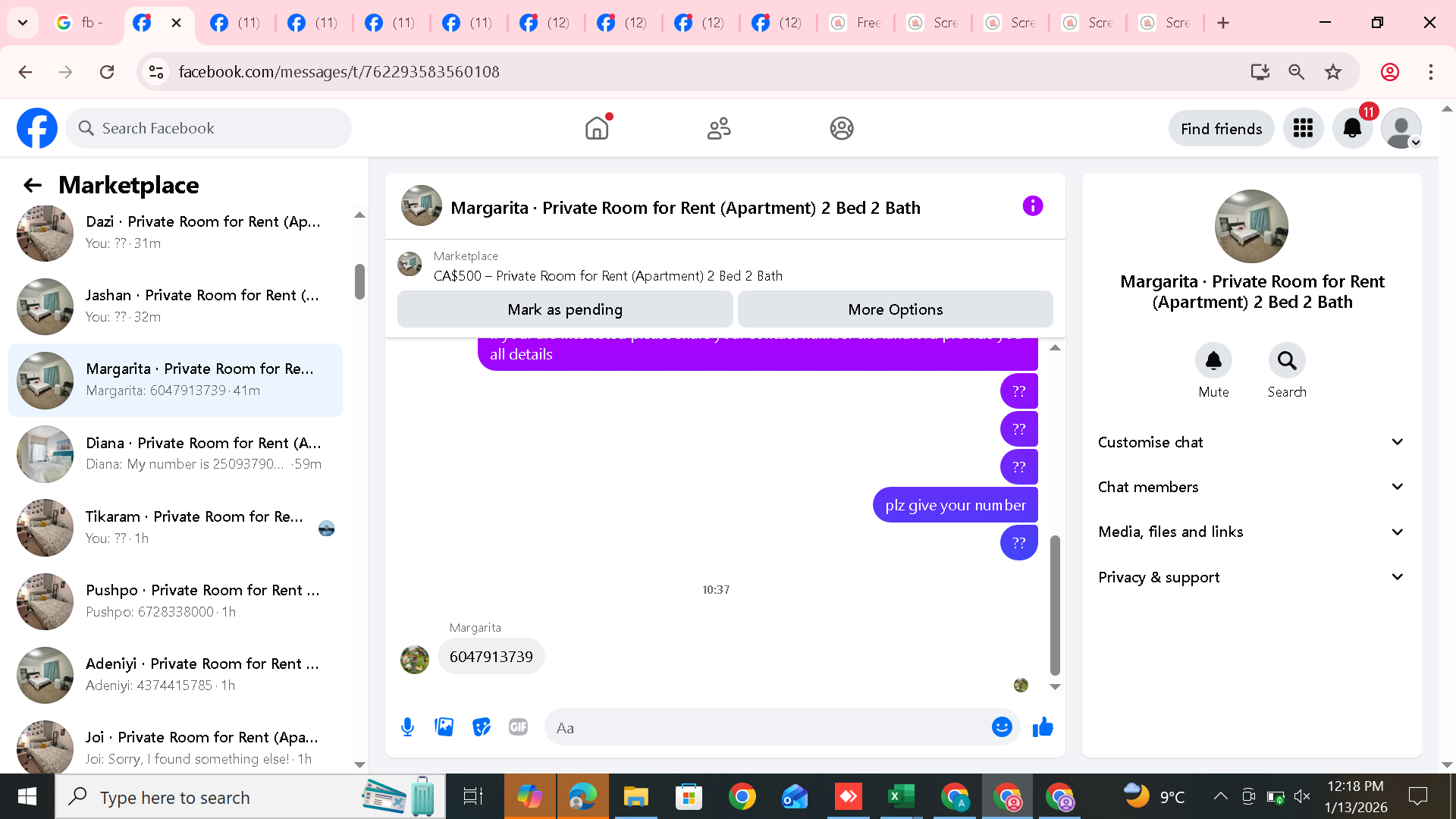Image resolution: width=1456 pixels, height=819 pixels.
Task: Open the GIF picker
Action: pos(518,727)
